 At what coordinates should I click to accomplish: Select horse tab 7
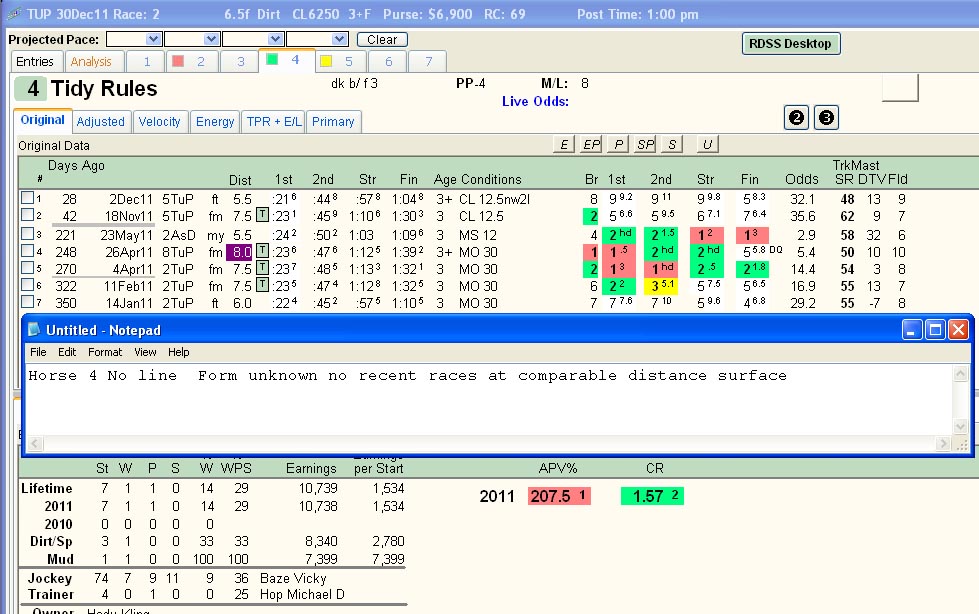point(428,61)
